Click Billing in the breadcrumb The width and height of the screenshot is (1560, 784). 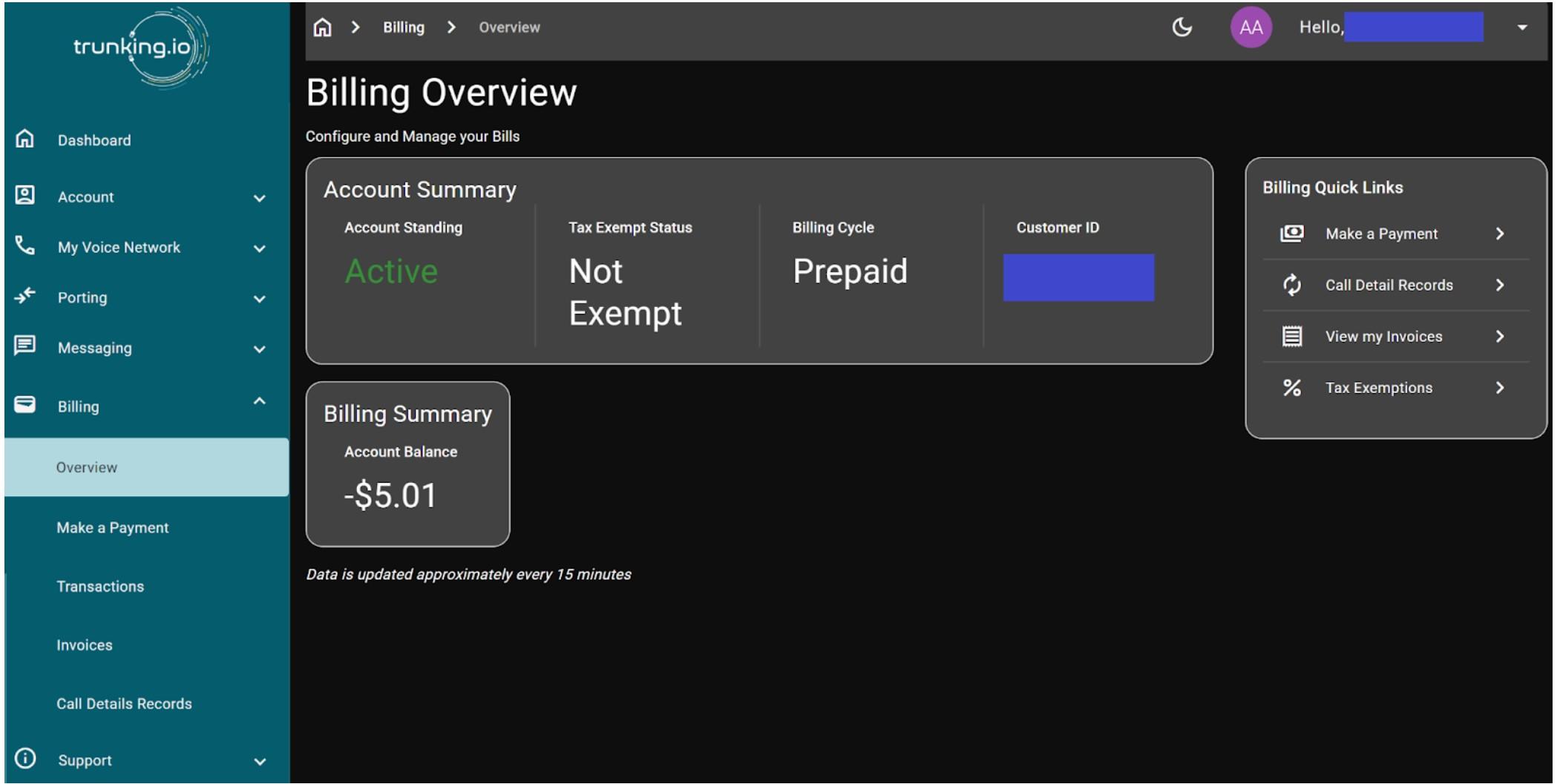404,27
